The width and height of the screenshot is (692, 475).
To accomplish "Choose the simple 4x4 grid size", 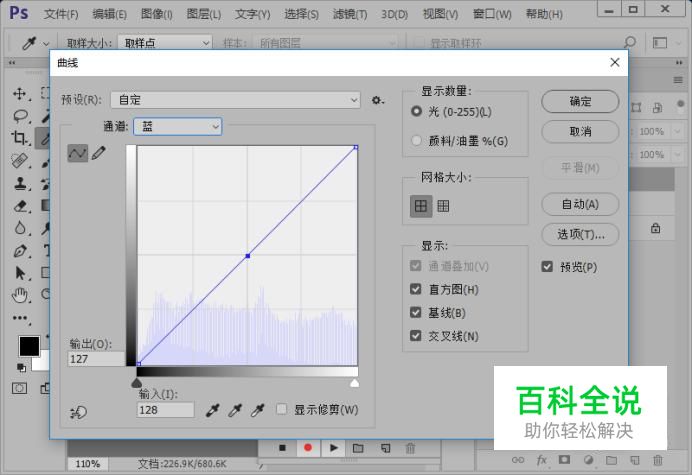I will (421, 206).
